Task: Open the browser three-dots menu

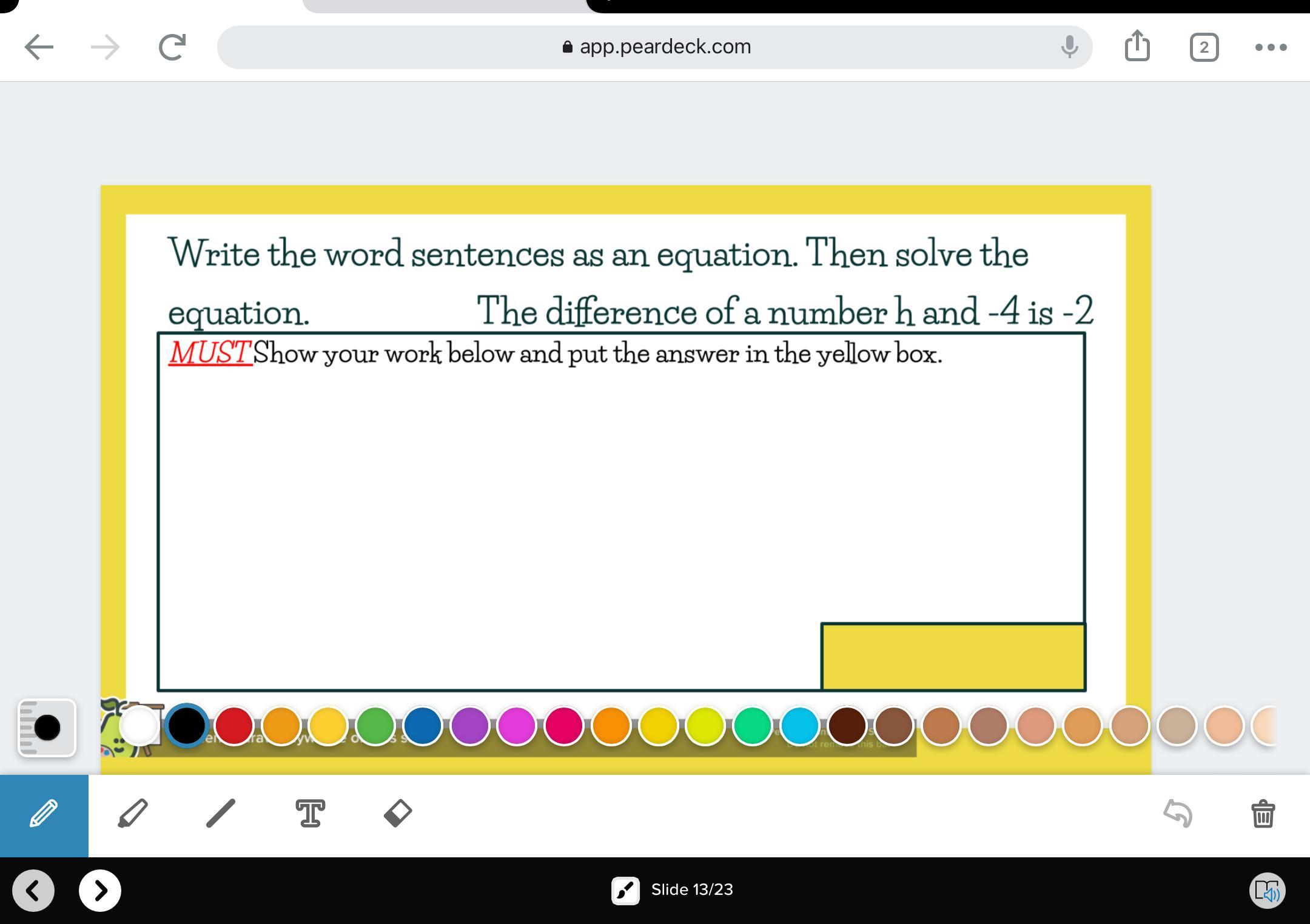Action: [1271, 47]
